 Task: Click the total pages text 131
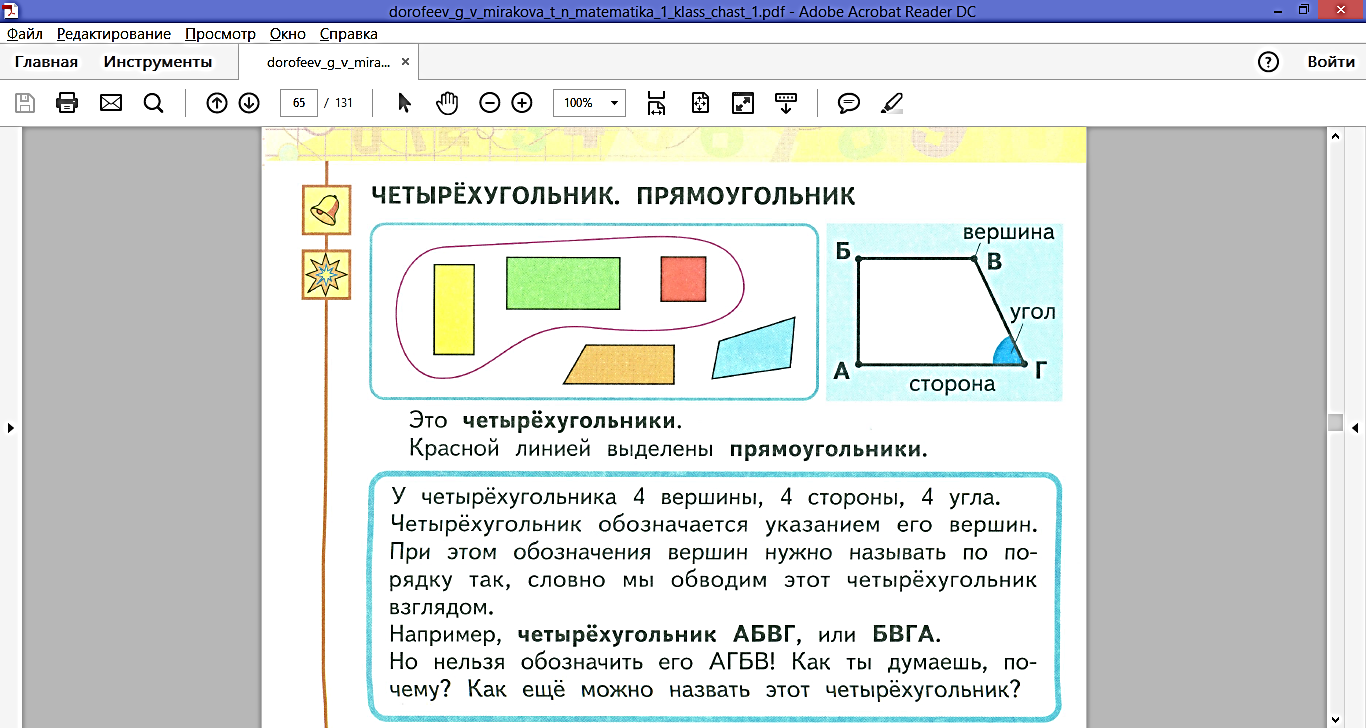[344, 103]
